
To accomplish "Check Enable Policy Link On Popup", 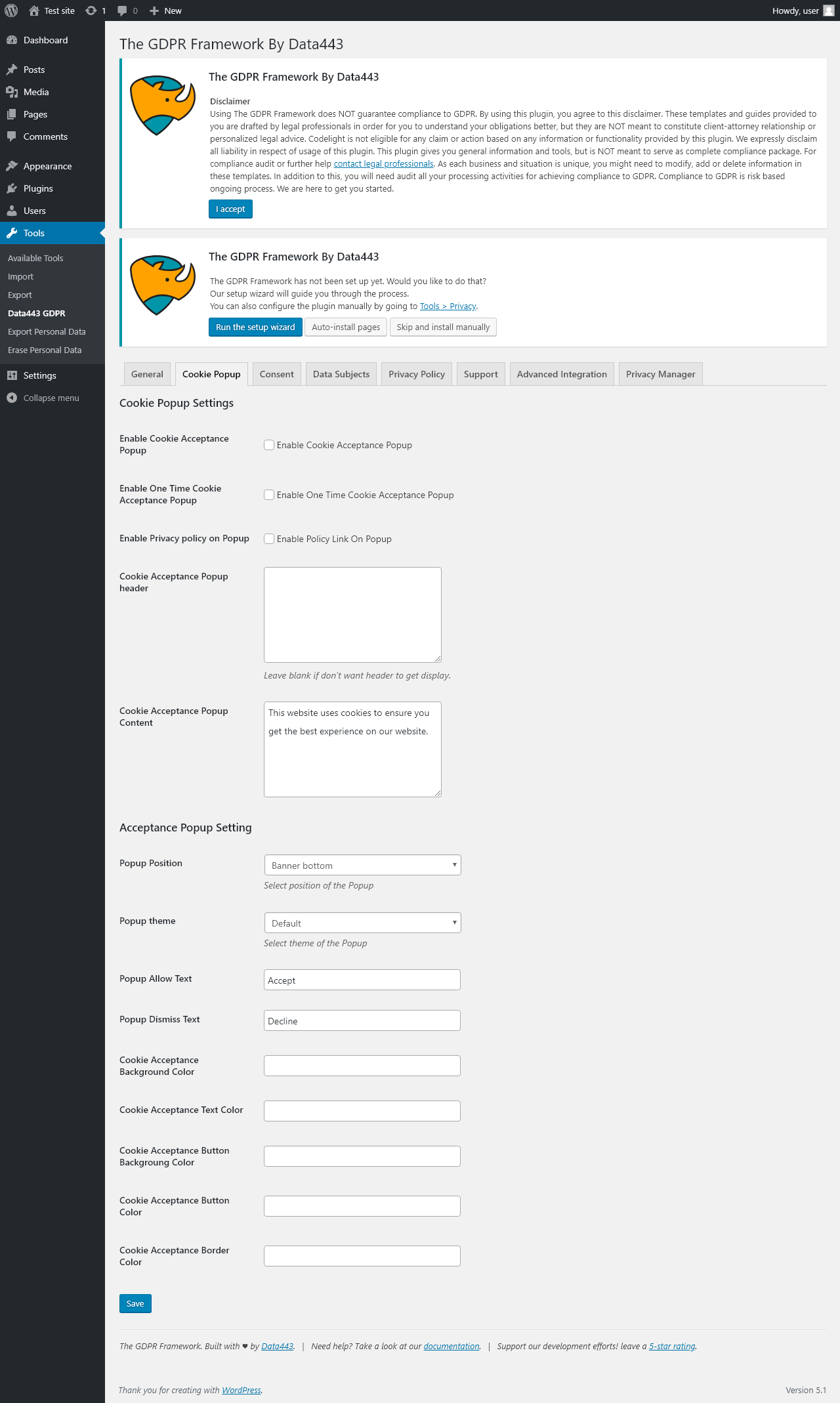I will coord(269,539).
